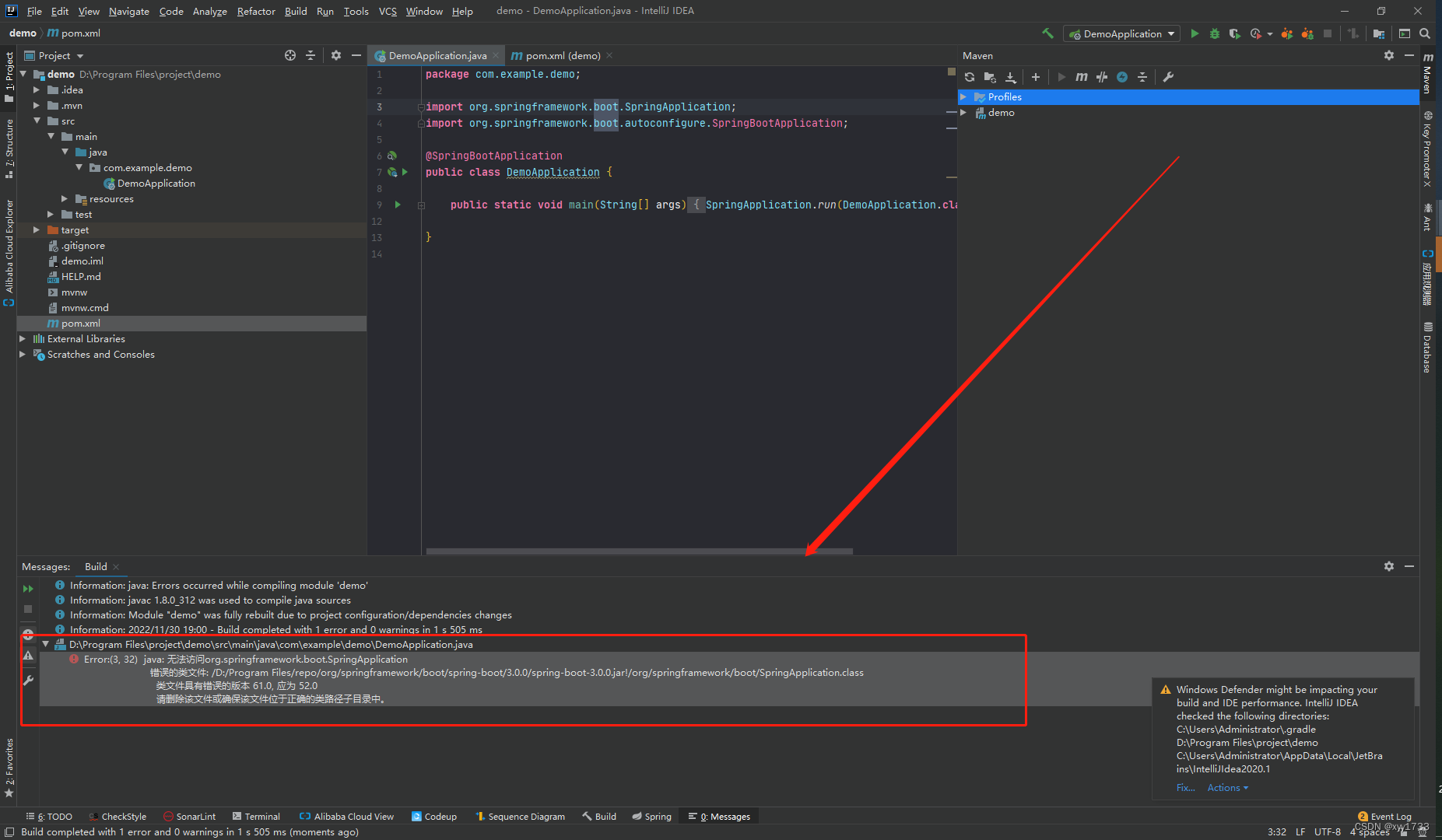Reload all Maven projects icon
The width and height of the screenshot is (1442, 840).
[970, 77]
